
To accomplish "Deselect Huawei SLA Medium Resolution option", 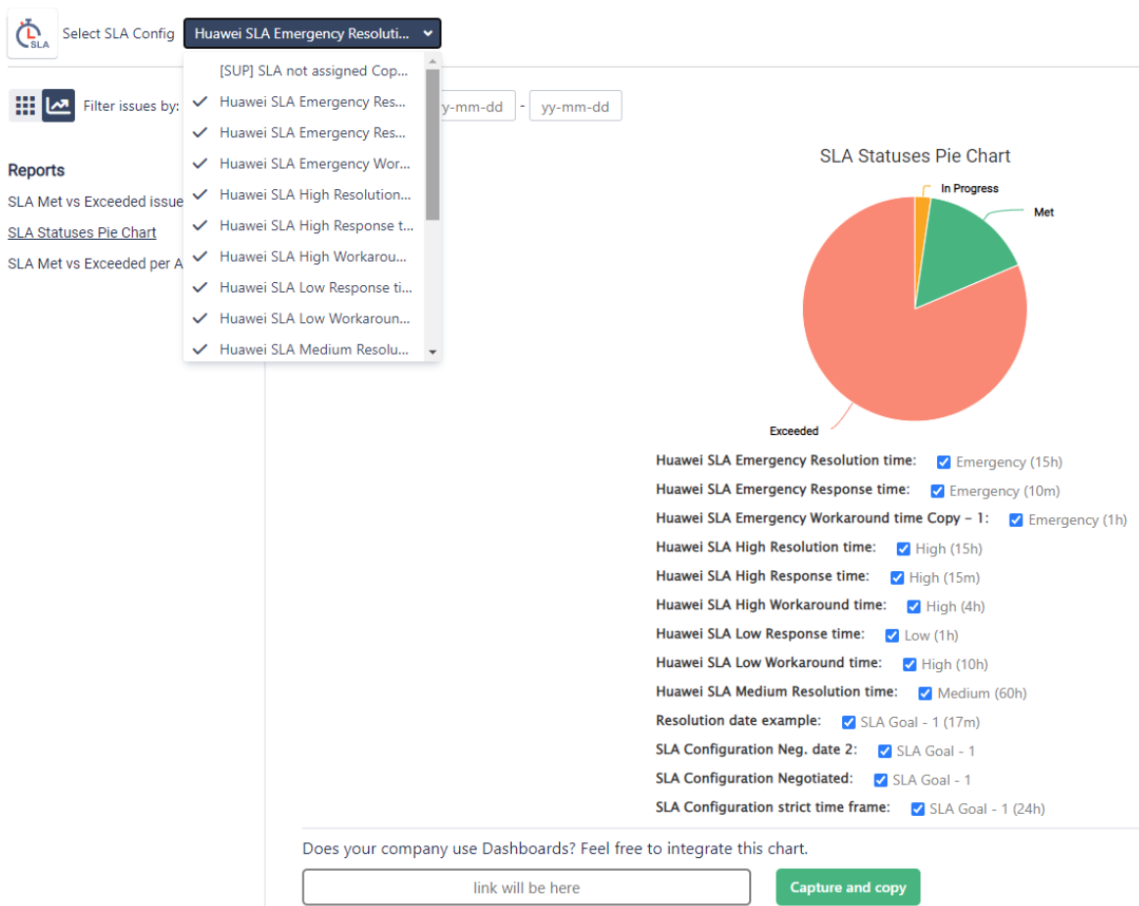I will (x=314, y=350).
